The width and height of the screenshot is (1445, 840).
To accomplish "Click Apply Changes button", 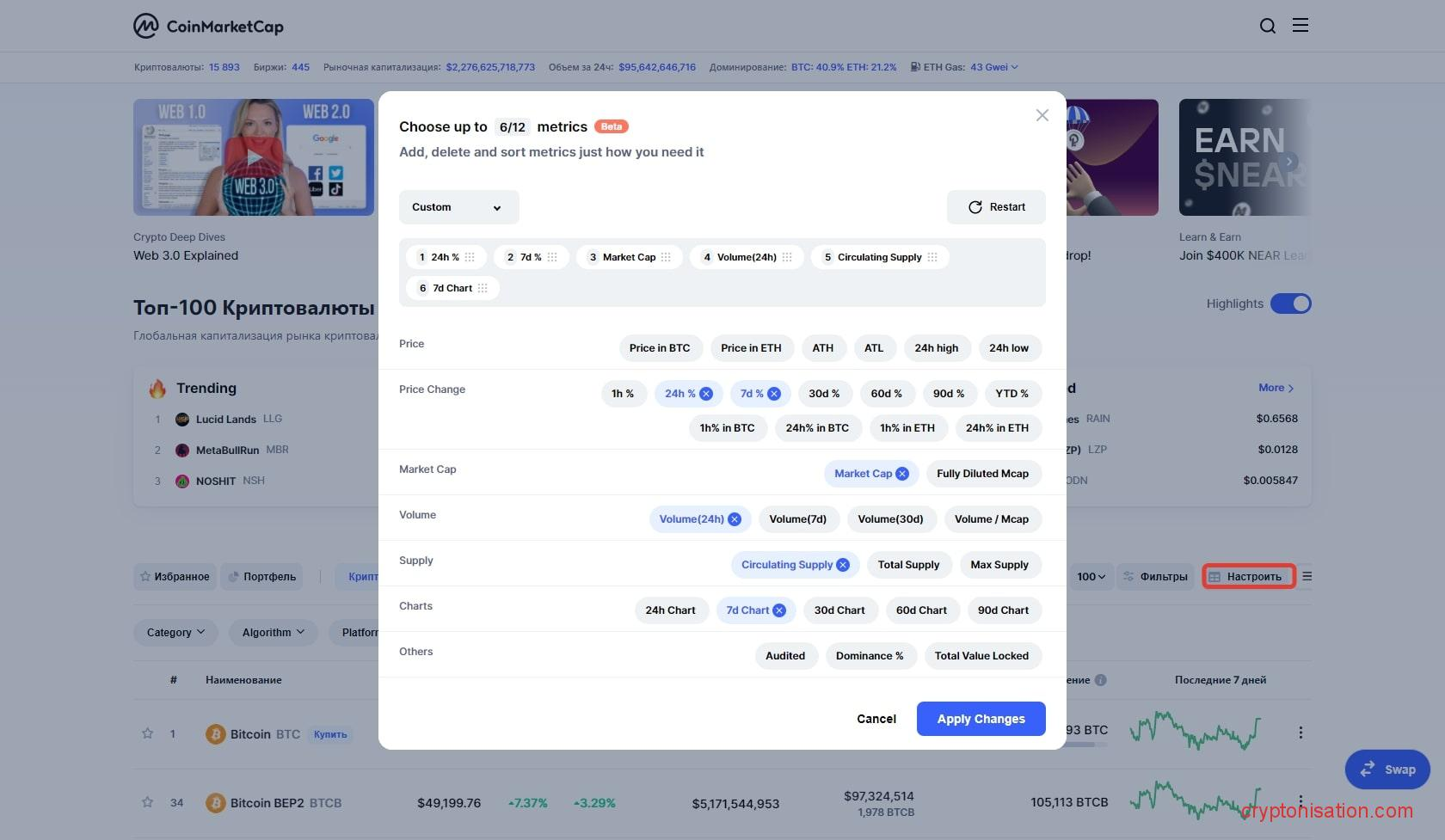I will (981, 719).
